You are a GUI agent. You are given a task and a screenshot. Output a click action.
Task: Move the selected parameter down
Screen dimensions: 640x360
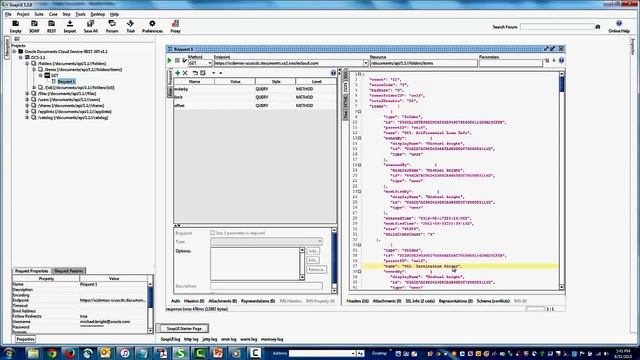point(213,73)
